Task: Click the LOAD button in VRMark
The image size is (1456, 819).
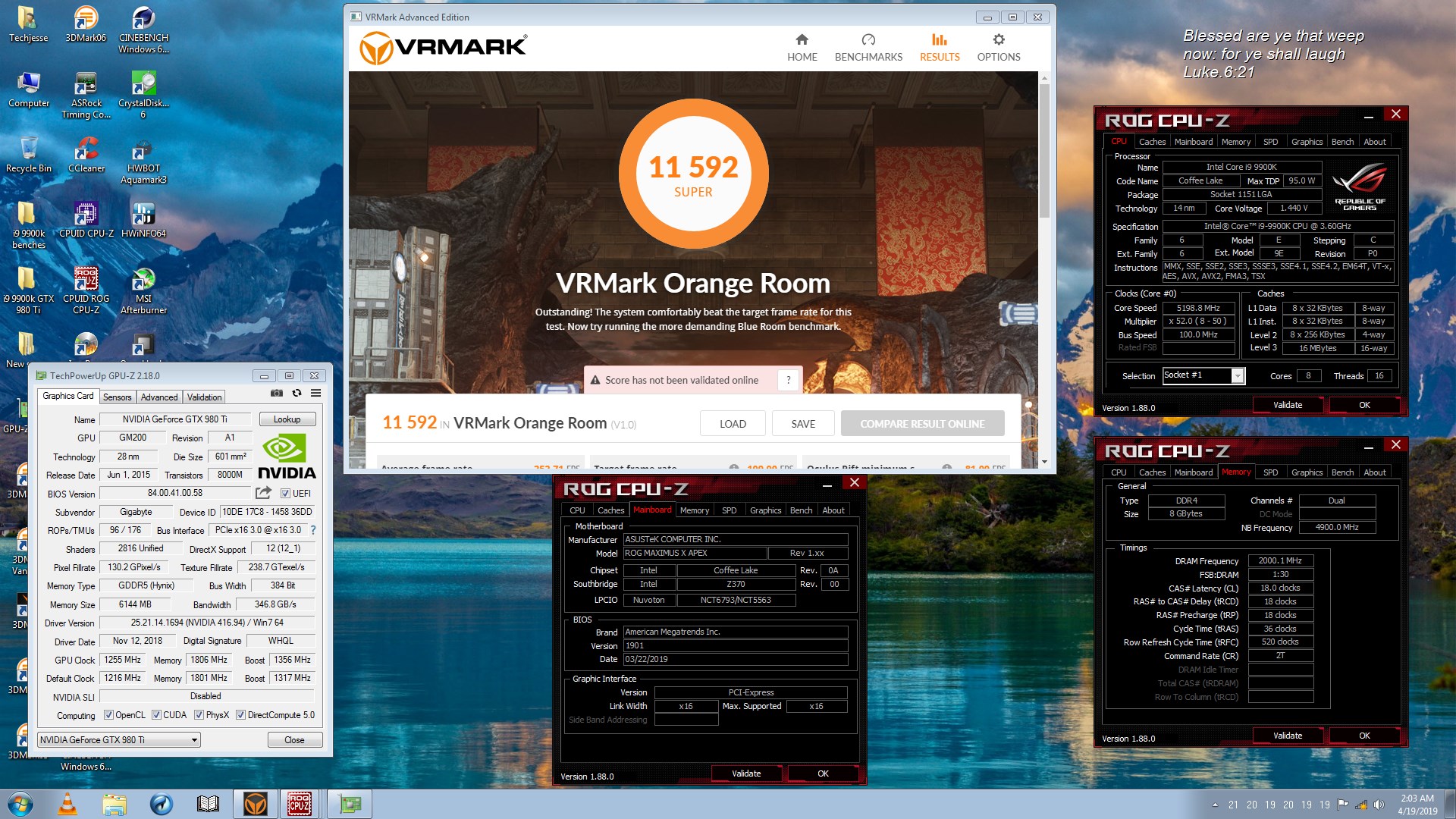Action: coord(733,424)
